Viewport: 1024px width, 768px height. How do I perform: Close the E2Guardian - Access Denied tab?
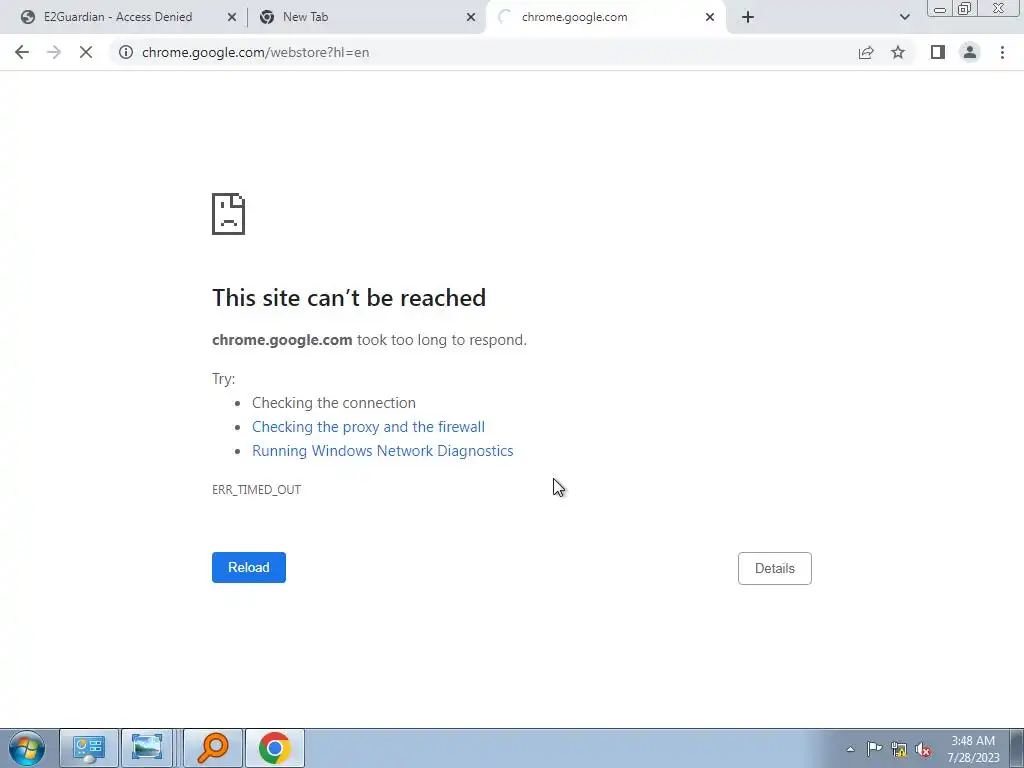[232, 17]
